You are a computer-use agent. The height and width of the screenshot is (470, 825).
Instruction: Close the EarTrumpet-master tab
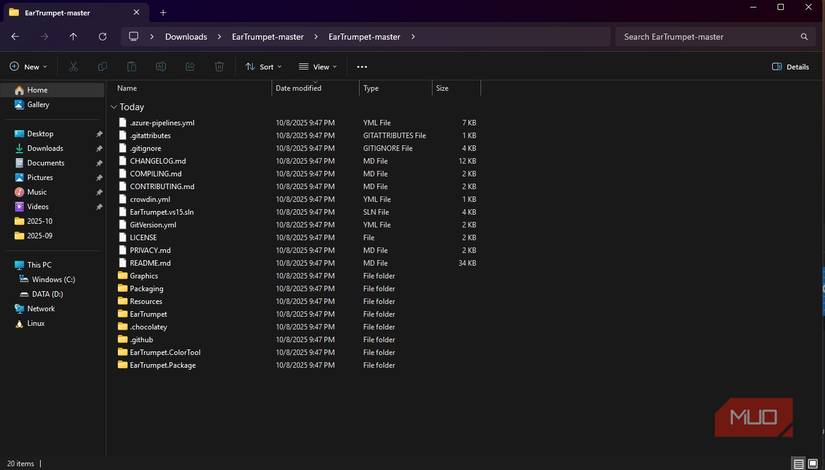136,12
